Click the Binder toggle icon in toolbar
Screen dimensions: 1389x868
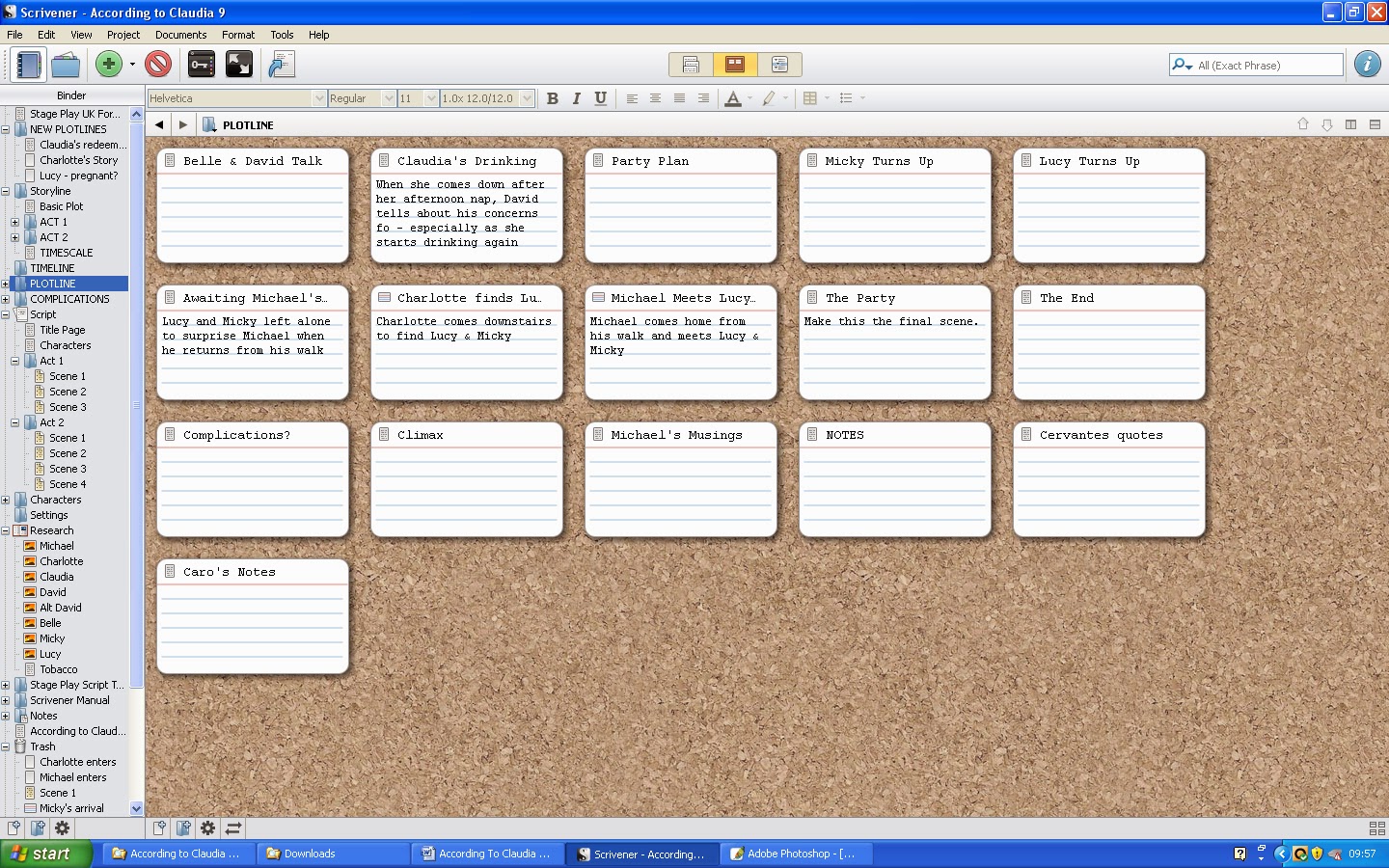click(x=29, y=65)
